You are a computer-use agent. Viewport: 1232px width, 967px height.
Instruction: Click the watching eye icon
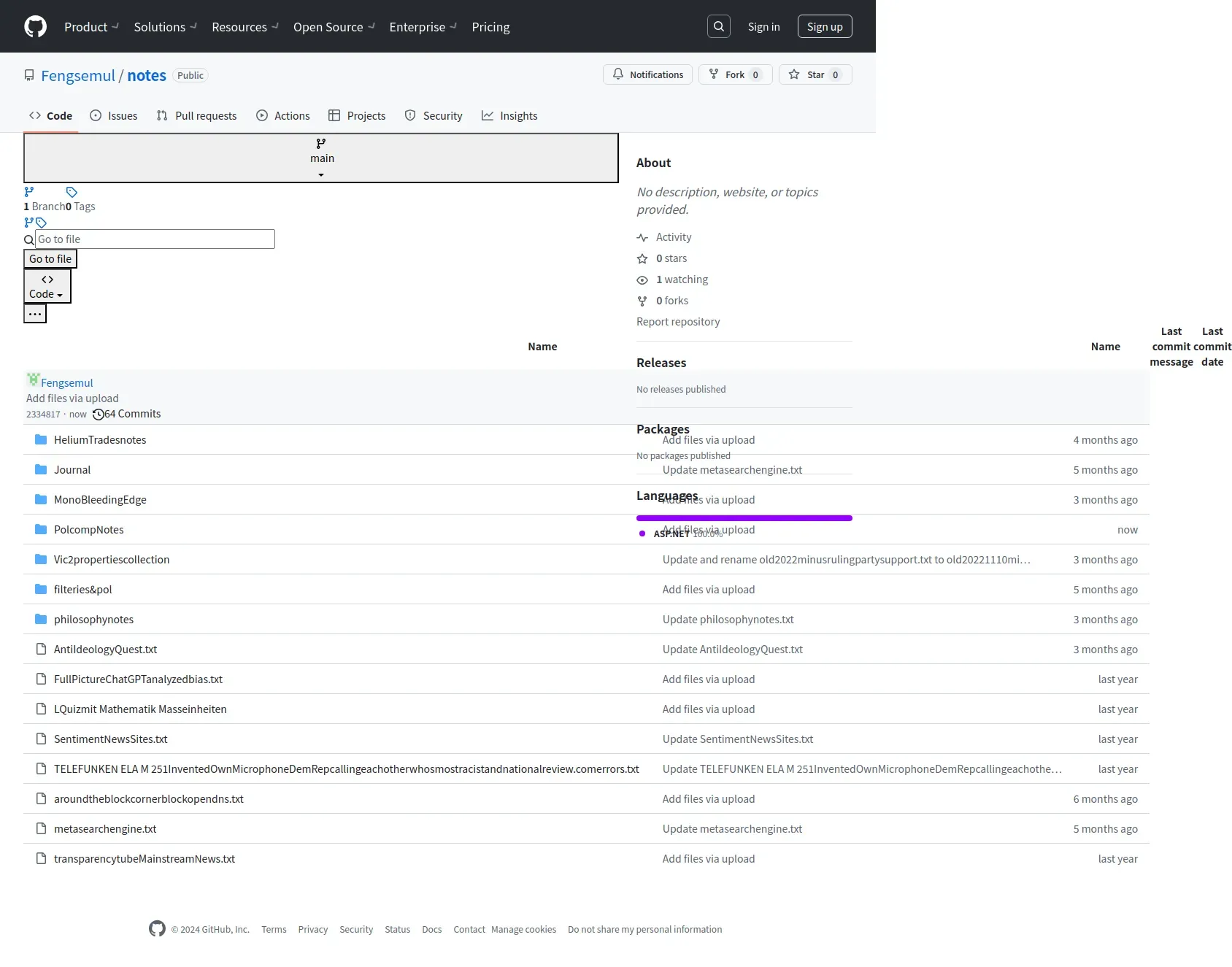(x=642, y=280)
